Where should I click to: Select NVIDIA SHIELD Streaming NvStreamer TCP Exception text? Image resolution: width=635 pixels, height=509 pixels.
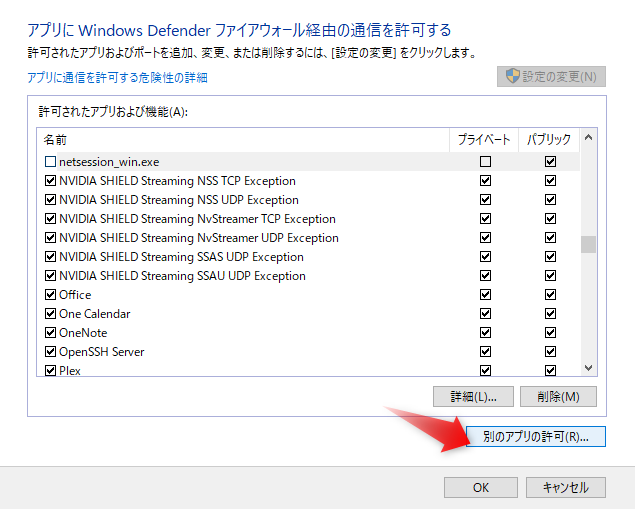tap(197, 219)
